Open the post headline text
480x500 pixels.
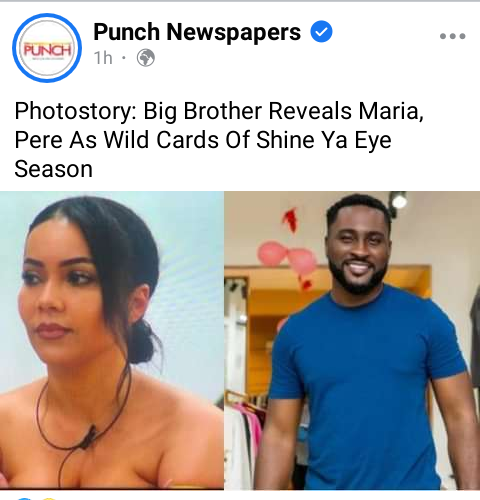pos(219,140)
